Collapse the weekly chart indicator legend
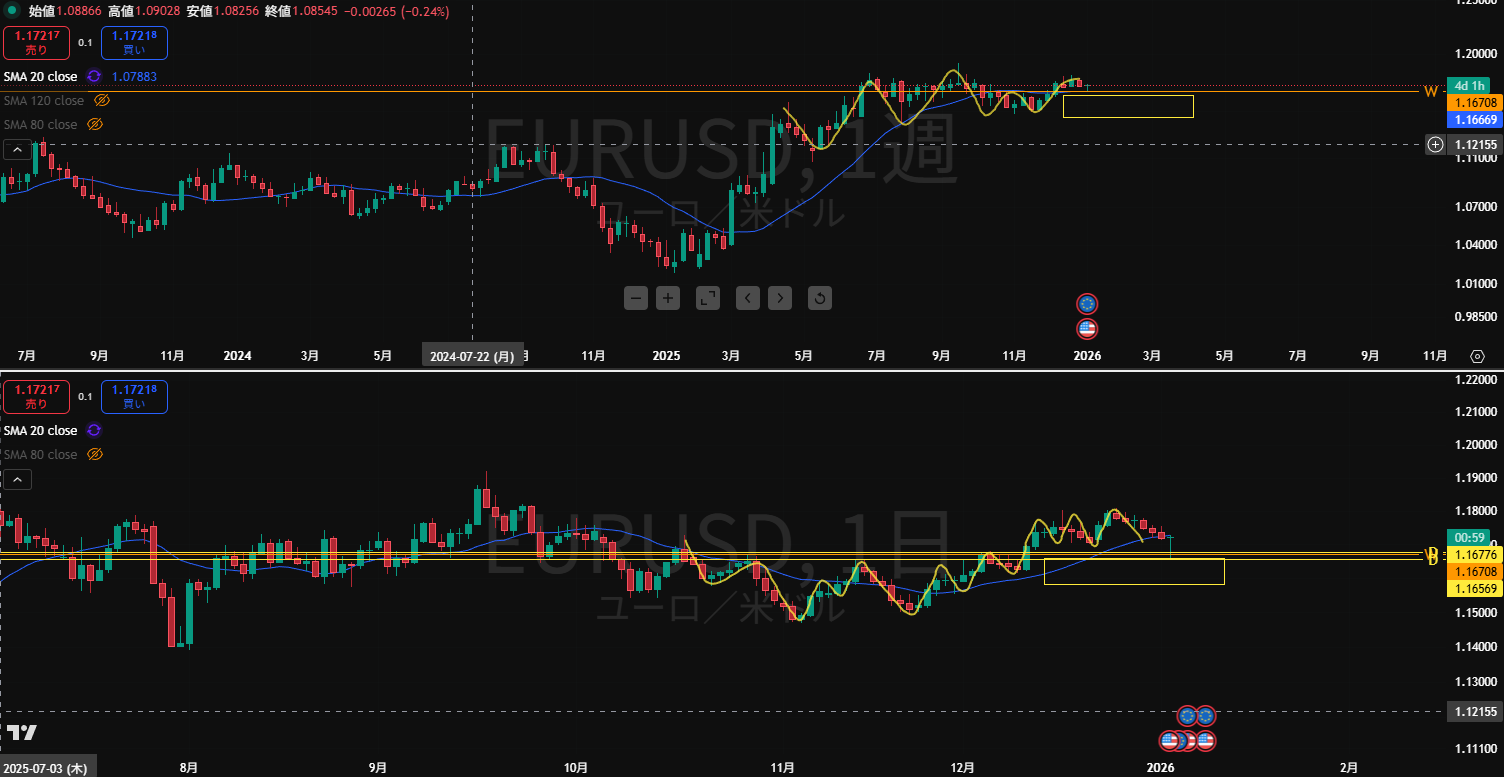Image resolution: width=1504 pixels, height=777 pixels. click(16, 150)
